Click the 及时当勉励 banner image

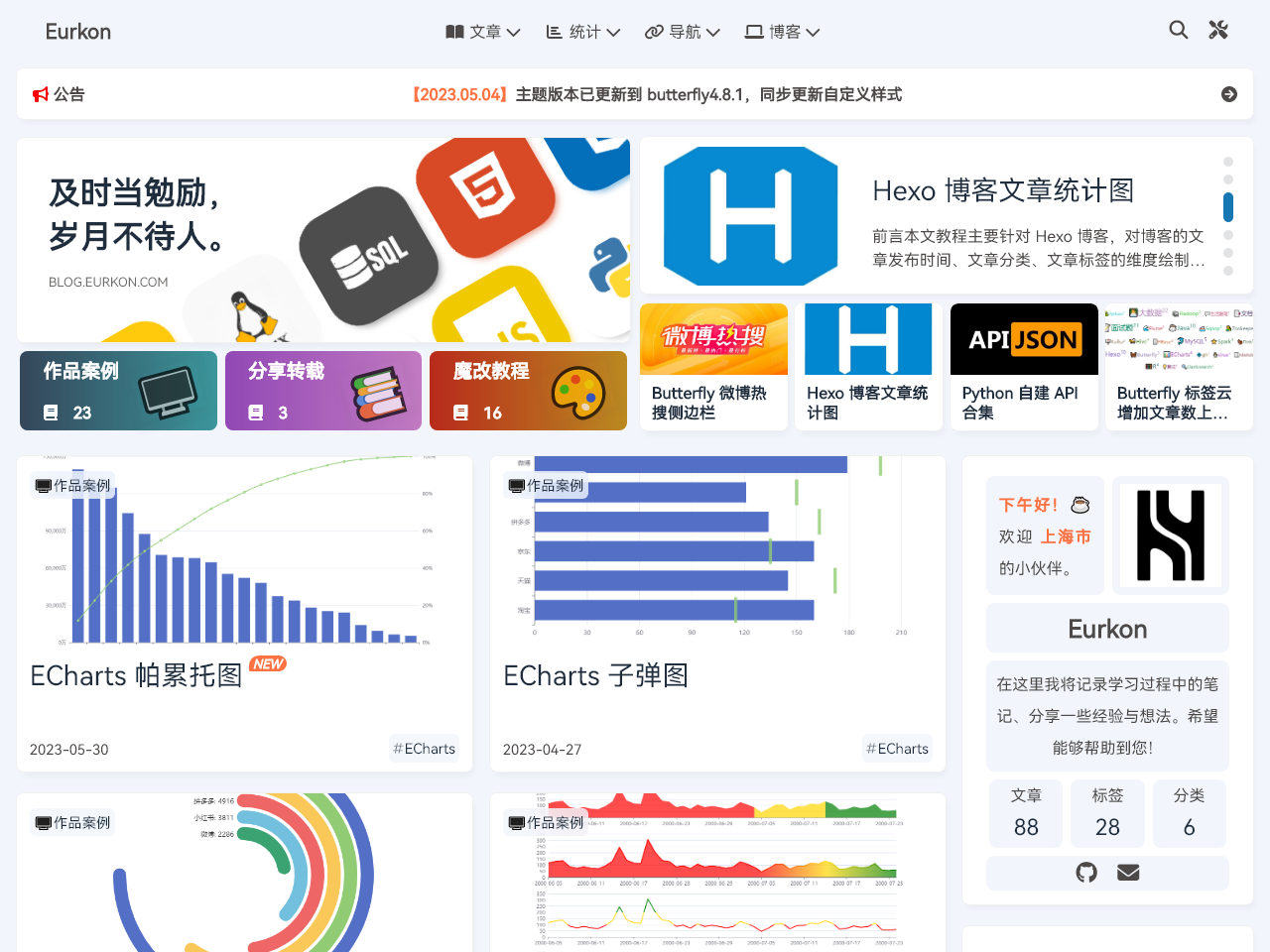point(323,240)
